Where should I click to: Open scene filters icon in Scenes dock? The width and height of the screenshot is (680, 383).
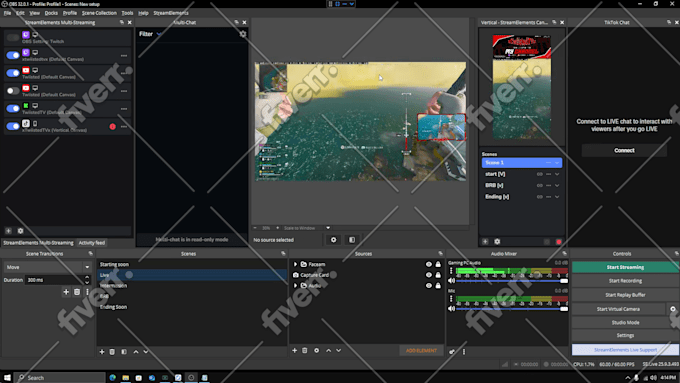[x=124, y=352]
